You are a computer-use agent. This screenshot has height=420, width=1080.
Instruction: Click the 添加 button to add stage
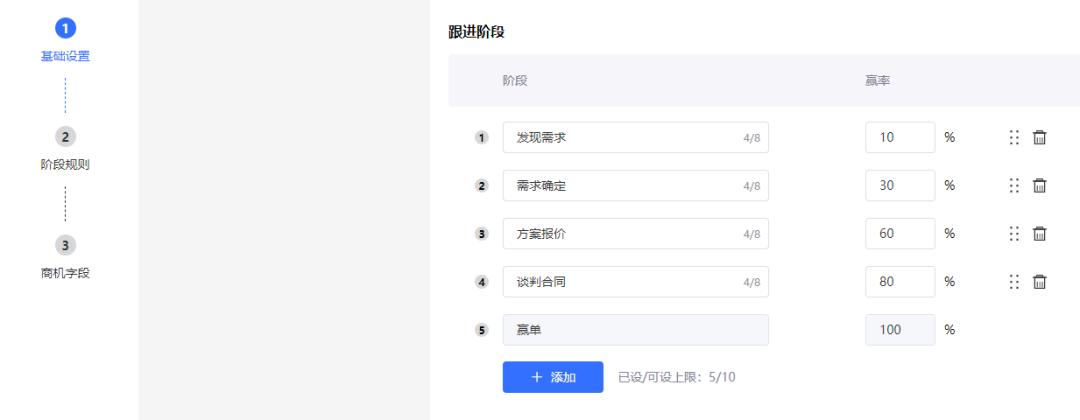[x=553, y=377]
